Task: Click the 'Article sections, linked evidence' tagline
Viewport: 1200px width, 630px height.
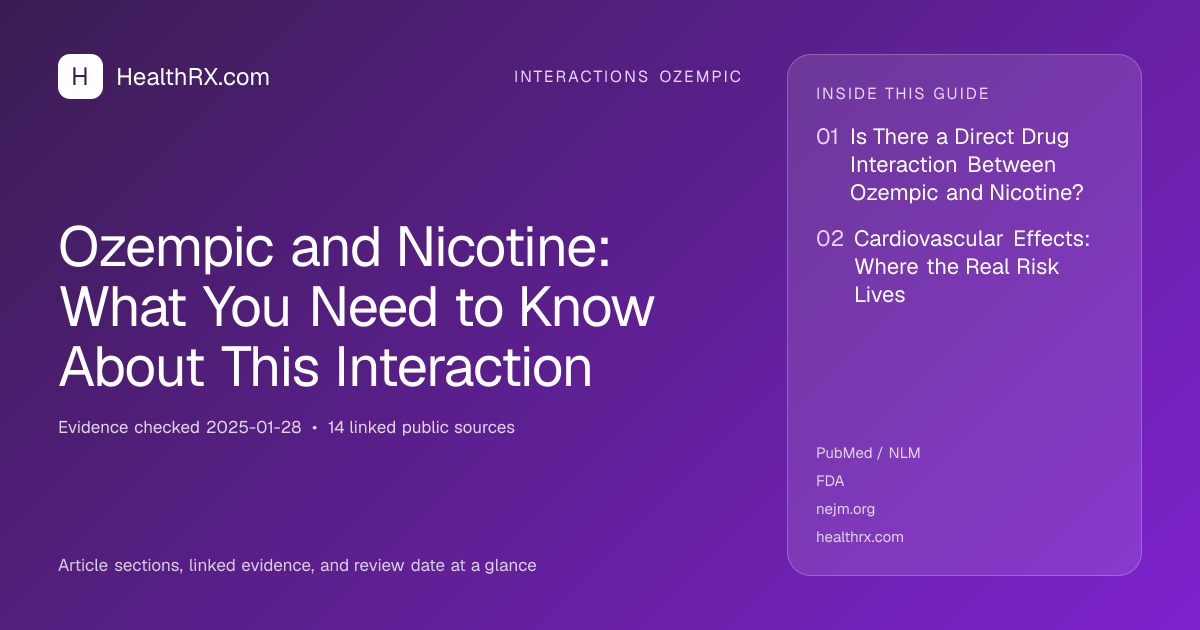Action: coord(297,566)
